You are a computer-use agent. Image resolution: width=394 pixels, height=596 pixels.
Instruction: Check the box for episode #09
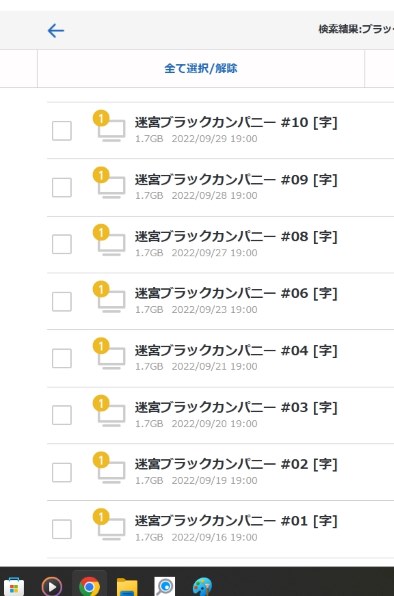click(62, 187)
